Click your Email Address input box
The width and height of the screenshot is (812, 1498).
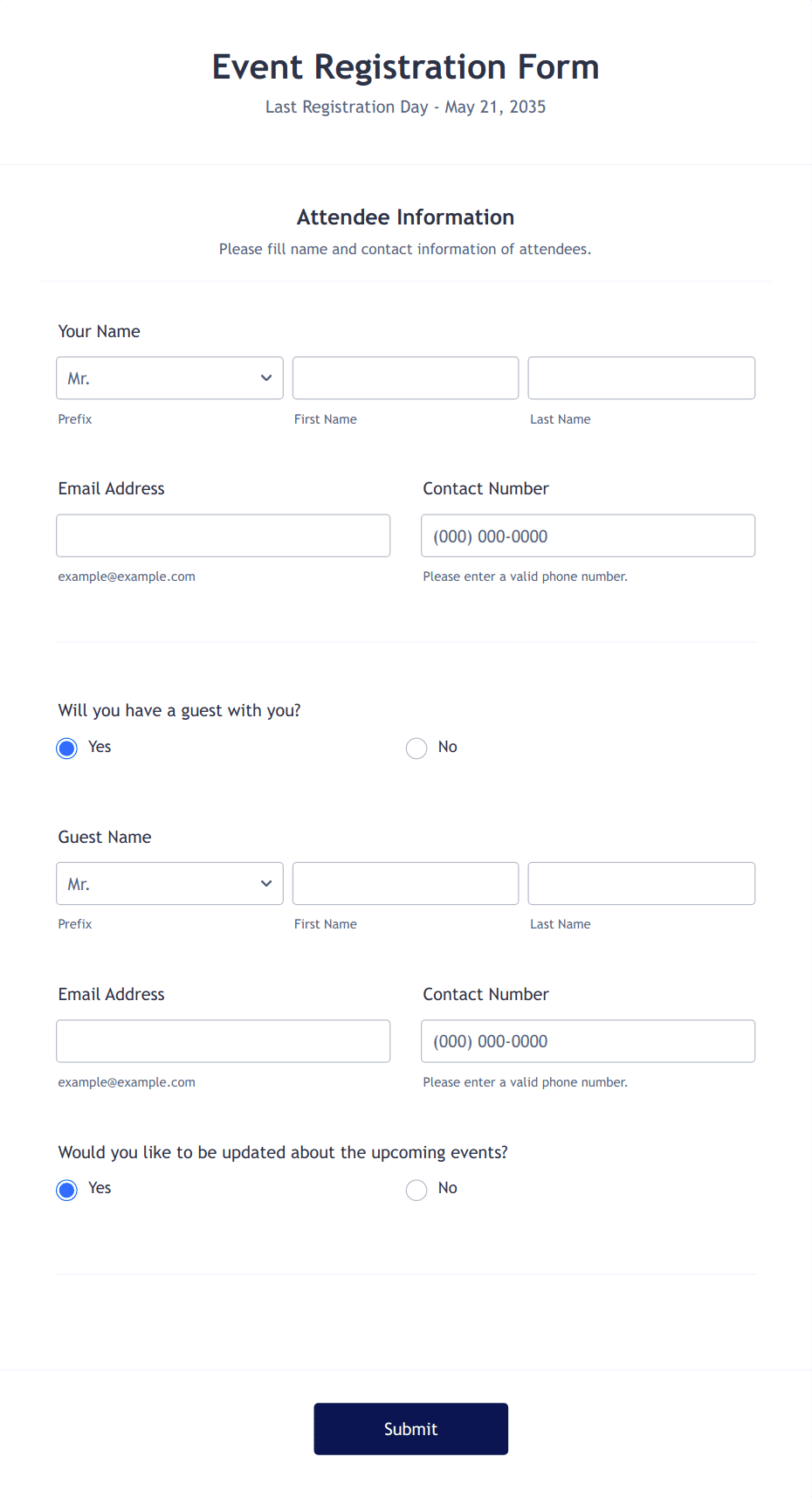pyautogui.click(x=223, y=535)
